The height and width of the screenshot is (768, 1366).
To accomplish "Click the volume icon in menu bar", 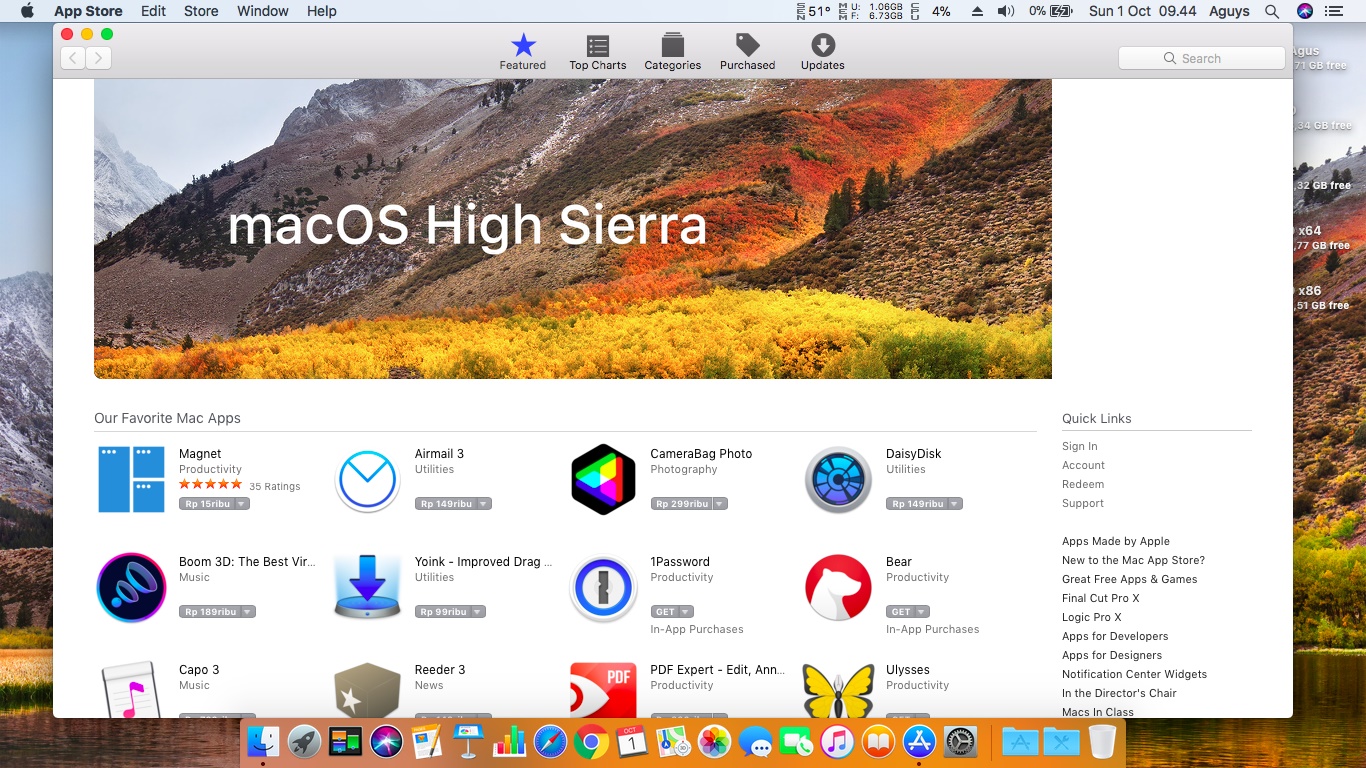I will [1006, 11].
